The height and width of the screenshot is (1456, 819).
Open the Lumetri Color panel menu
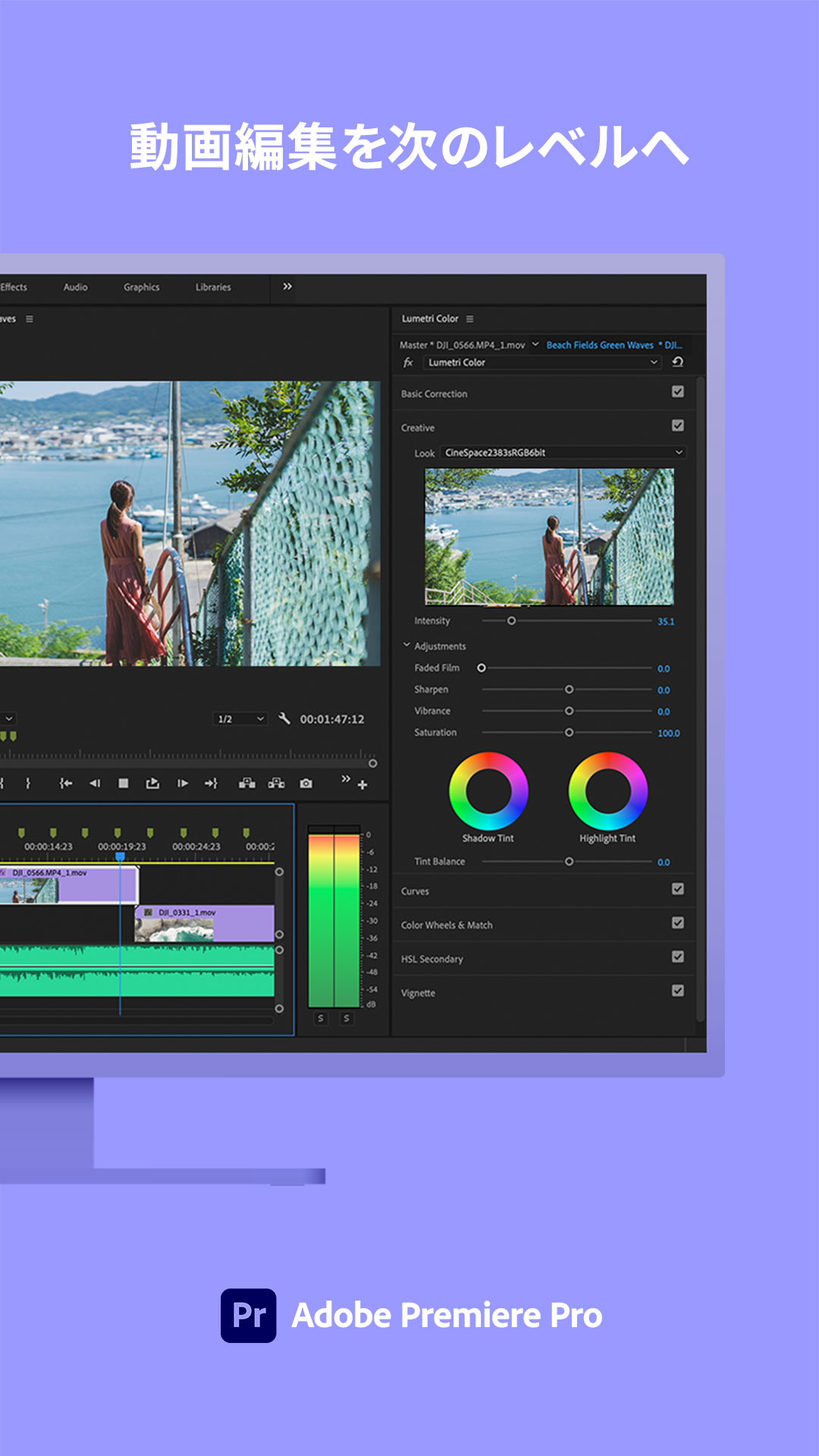[x=469, y=318]
